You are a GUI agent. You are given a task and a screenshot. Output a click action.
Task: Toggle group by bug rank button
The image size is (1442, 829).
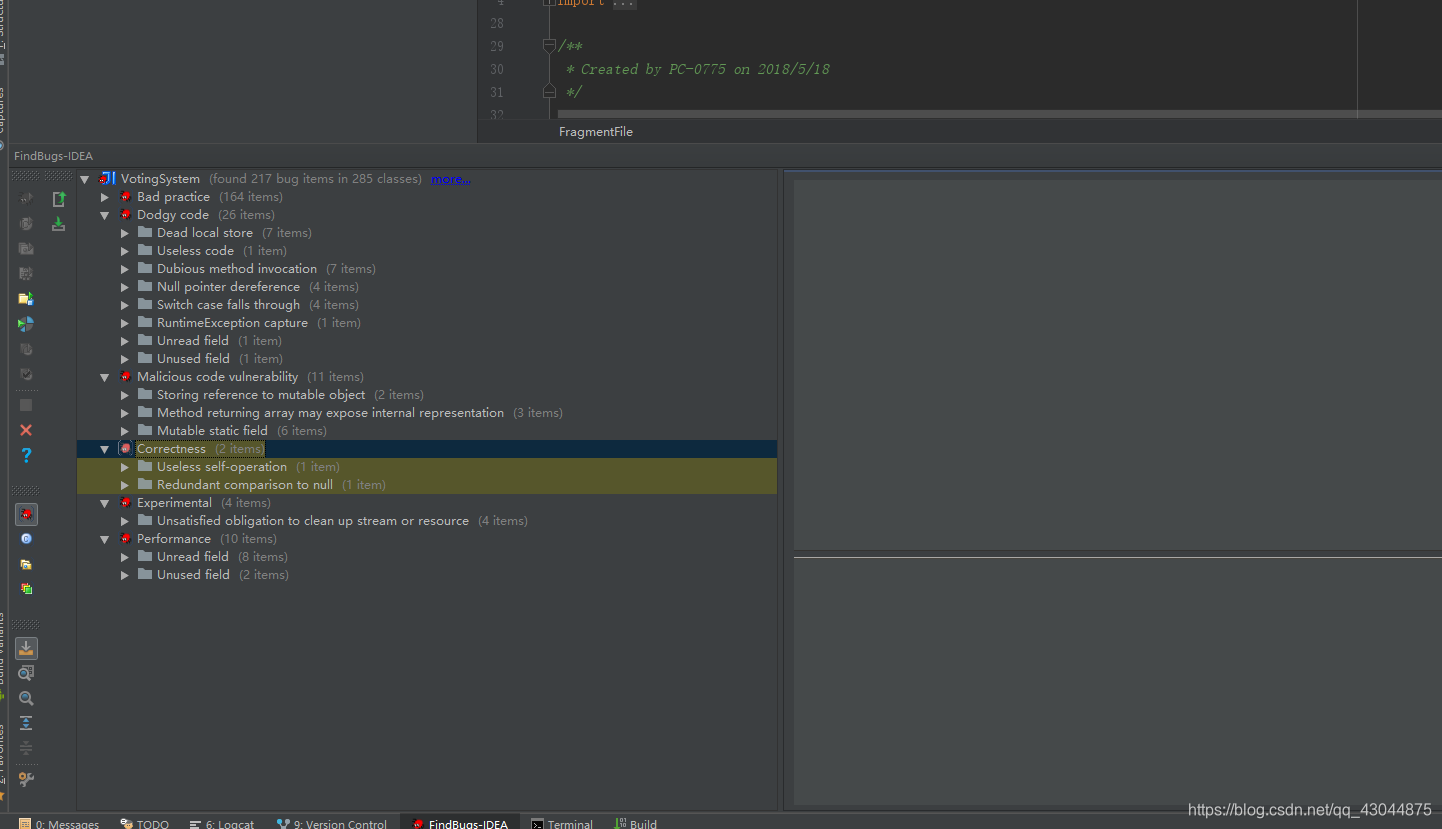26,589
